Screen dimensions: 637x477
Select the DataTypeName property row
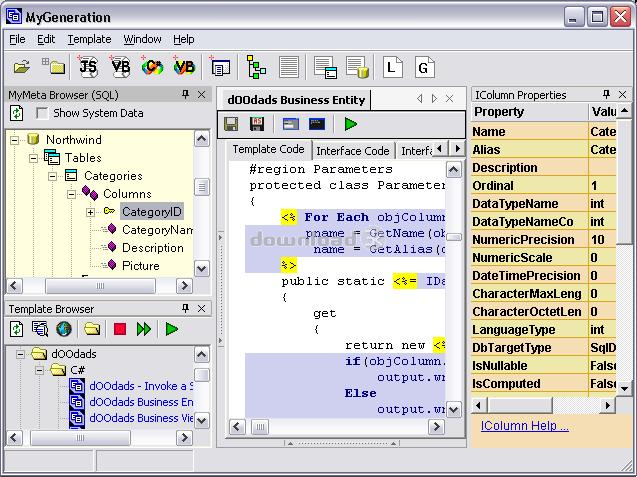tap(544, 204)
